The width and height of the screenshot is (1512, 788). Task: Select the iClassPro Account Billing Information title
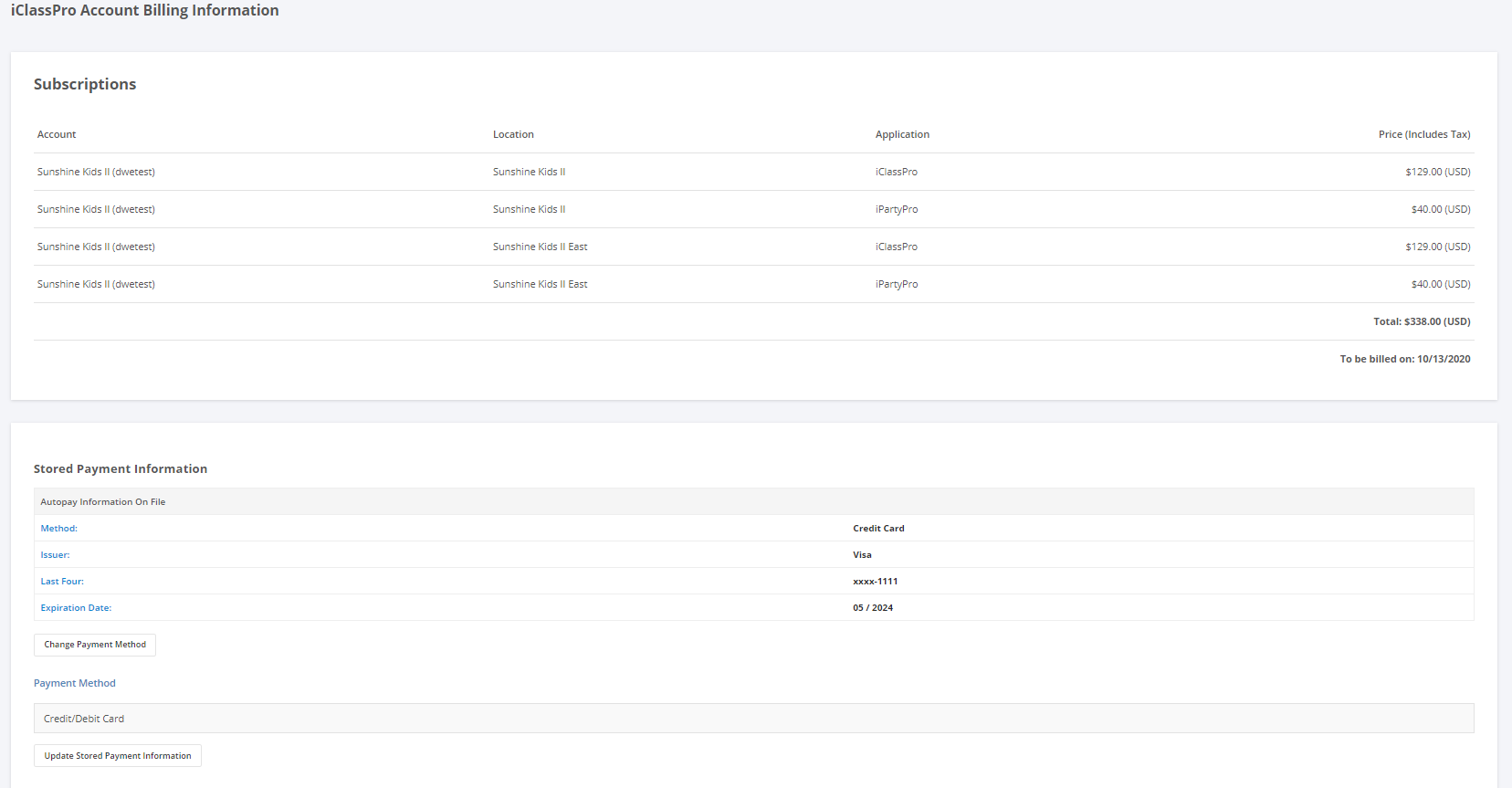[145, 10]
